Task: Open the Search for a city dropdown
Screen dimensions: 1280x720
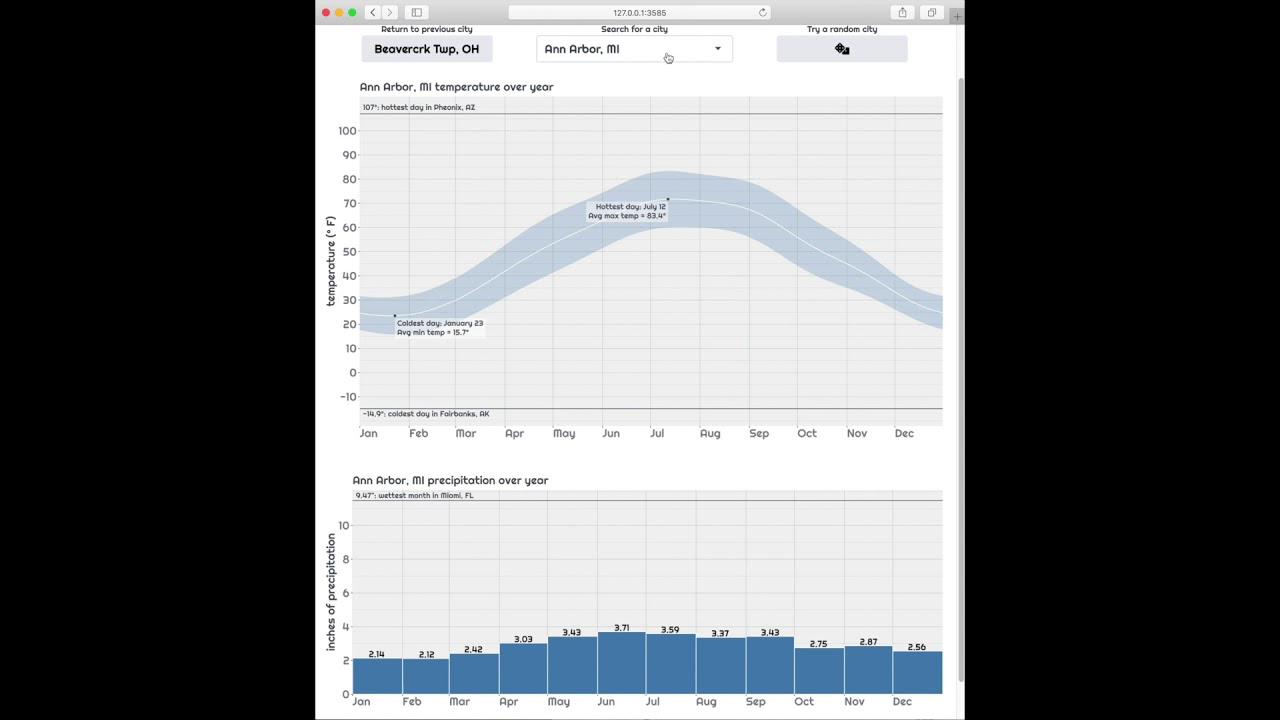Action: (634, 48)
